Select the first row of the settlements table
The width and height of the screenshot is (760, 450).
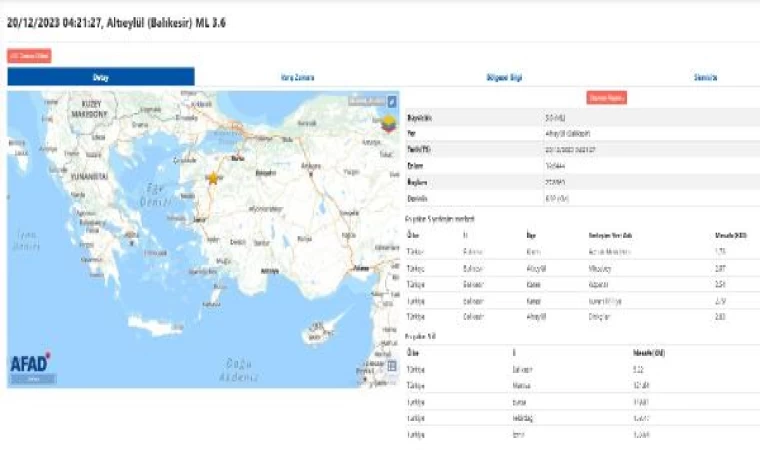pyautogui.click(x=580, y=252)
